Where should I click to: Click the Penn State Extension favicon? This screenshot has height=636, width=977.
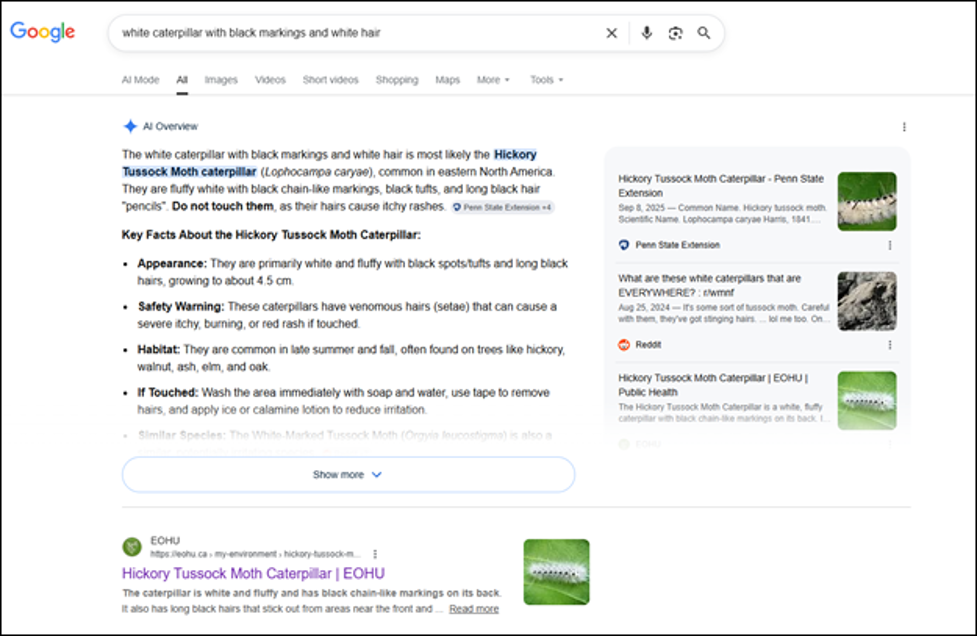tap(624, 245)
